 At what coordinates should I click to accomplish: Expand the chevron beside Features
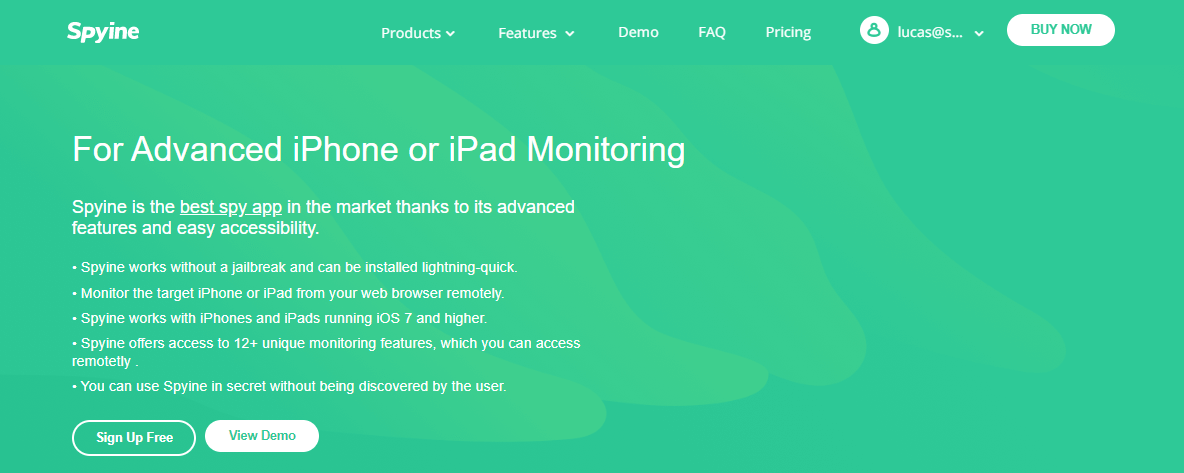(570, 34)
